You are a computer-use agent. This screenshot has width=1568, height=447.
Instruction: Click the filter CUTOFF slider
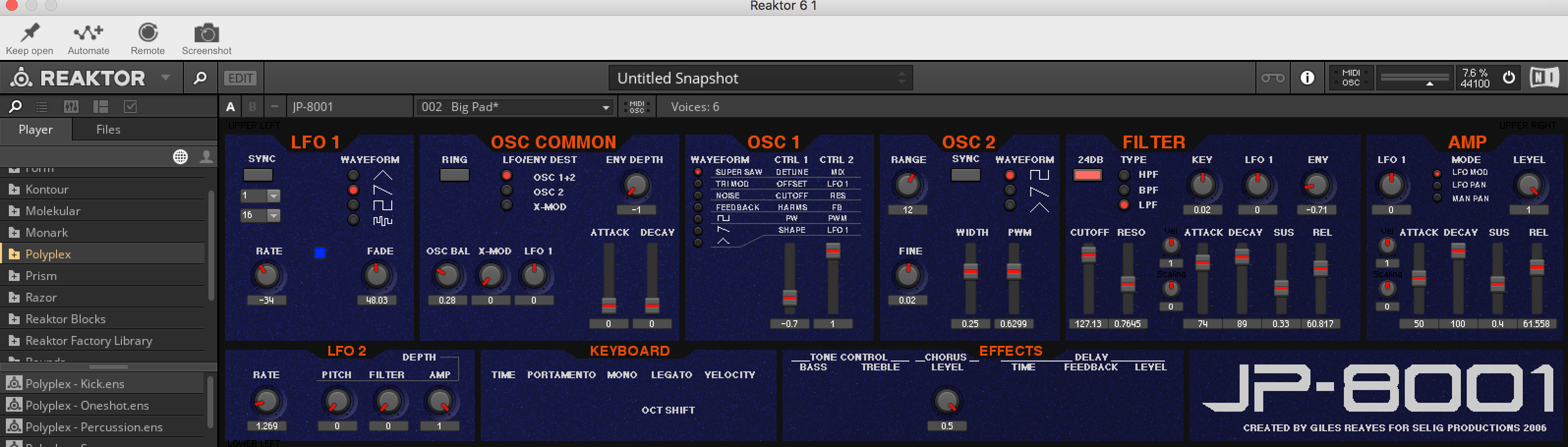click(1088, 279)
